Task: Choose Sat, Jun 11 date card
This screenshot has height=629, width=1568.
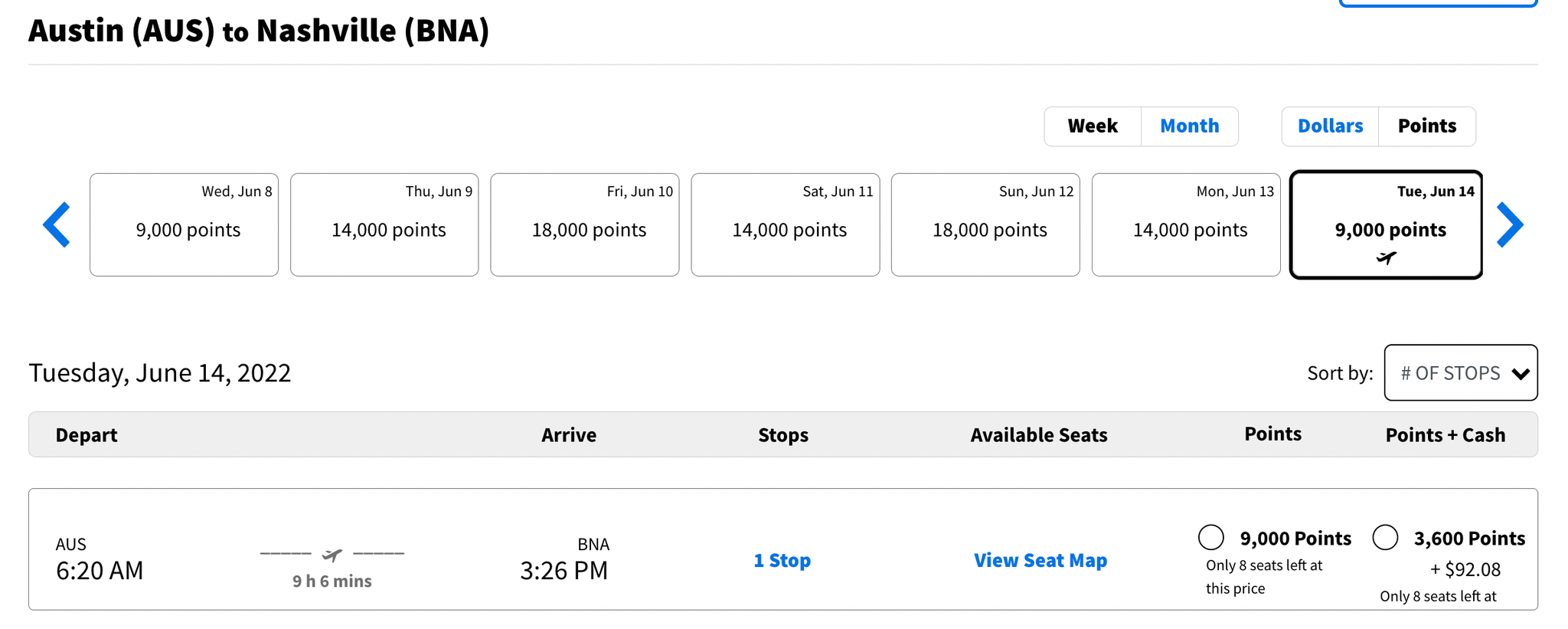Action: (x=786, y=225)
